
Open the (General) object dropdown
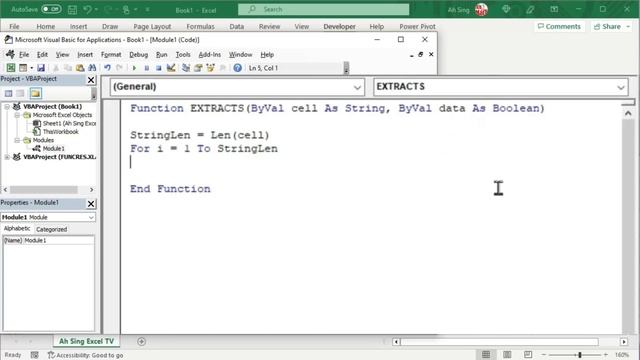pyautogui.click(x=357, y=87)
